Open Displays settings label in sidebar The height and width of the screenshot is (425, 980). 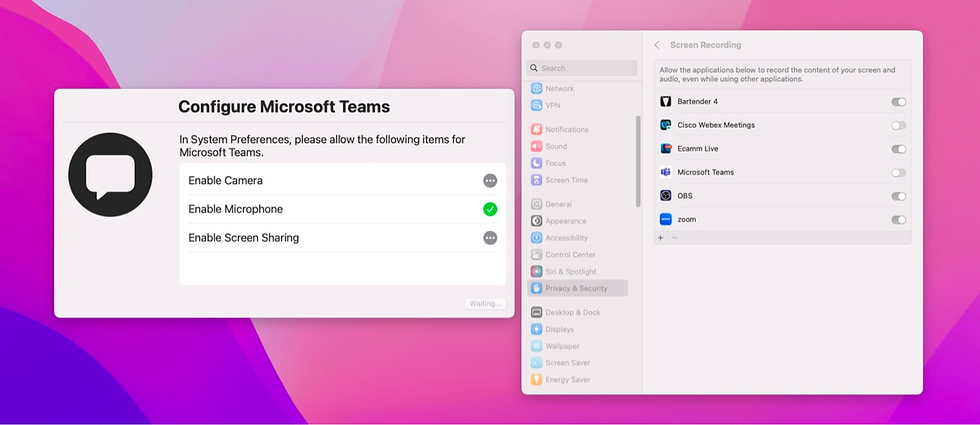point(559,329)
